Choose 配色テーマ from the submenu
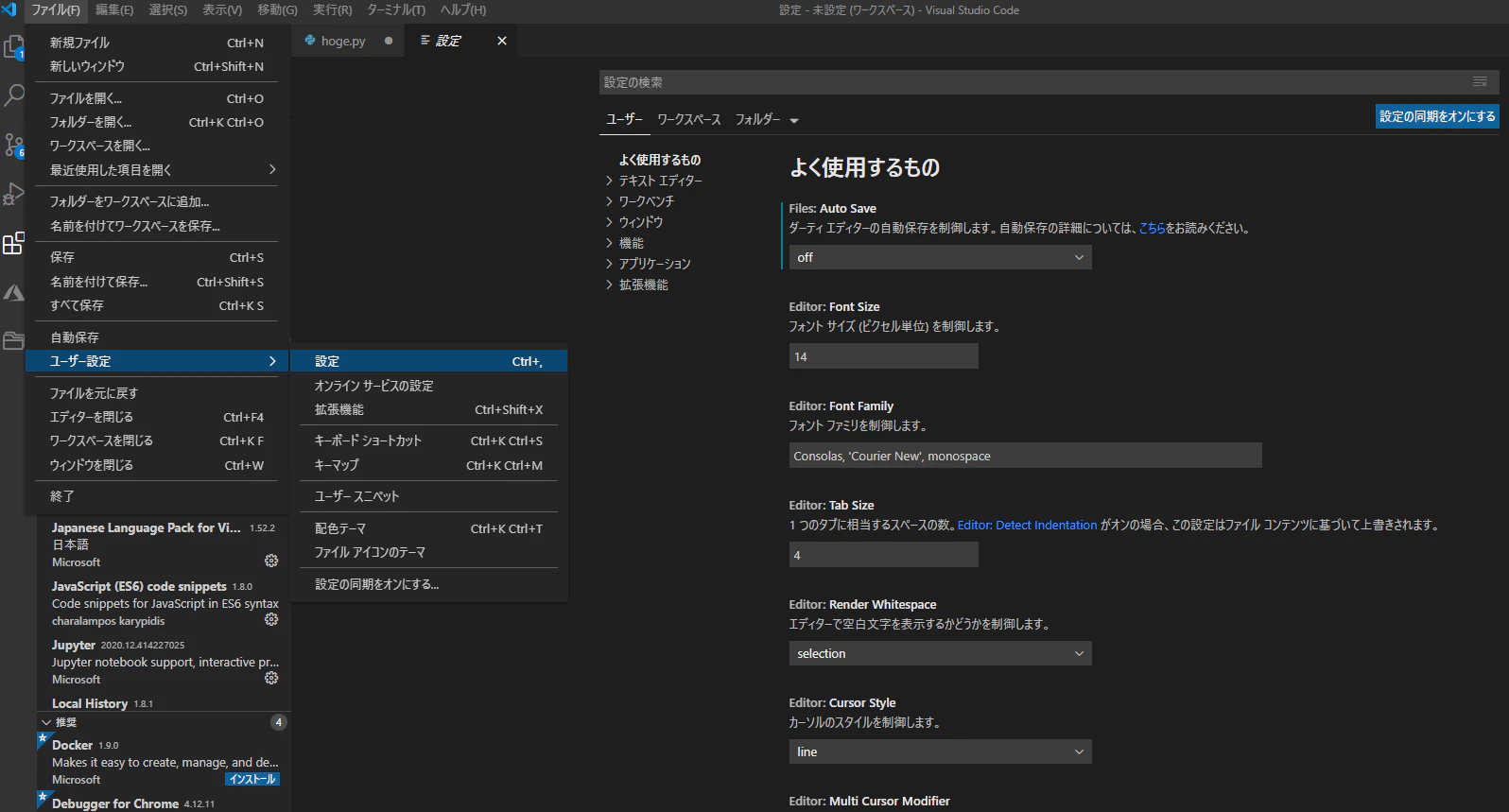This screenshot has height=812, width=1509. click(428, 528)
